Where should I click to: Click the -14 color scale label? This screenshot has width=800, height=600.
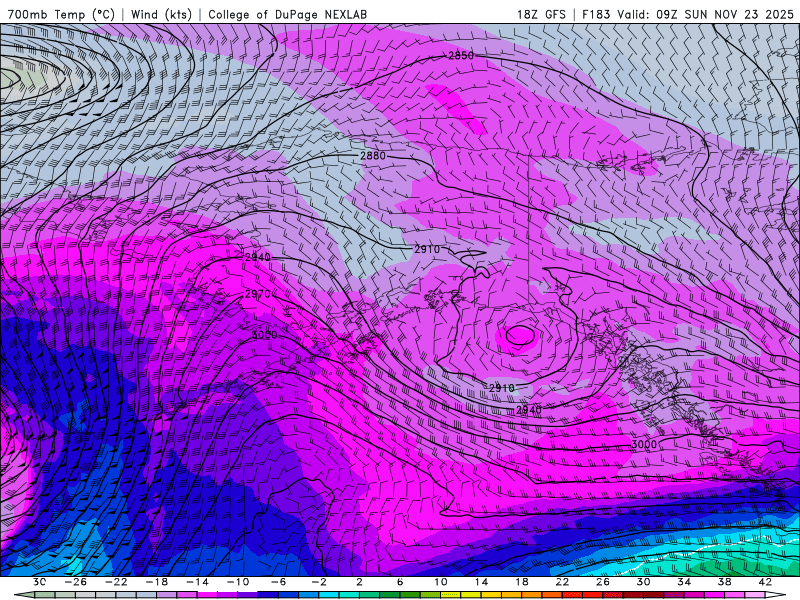(x=197, y=582)
